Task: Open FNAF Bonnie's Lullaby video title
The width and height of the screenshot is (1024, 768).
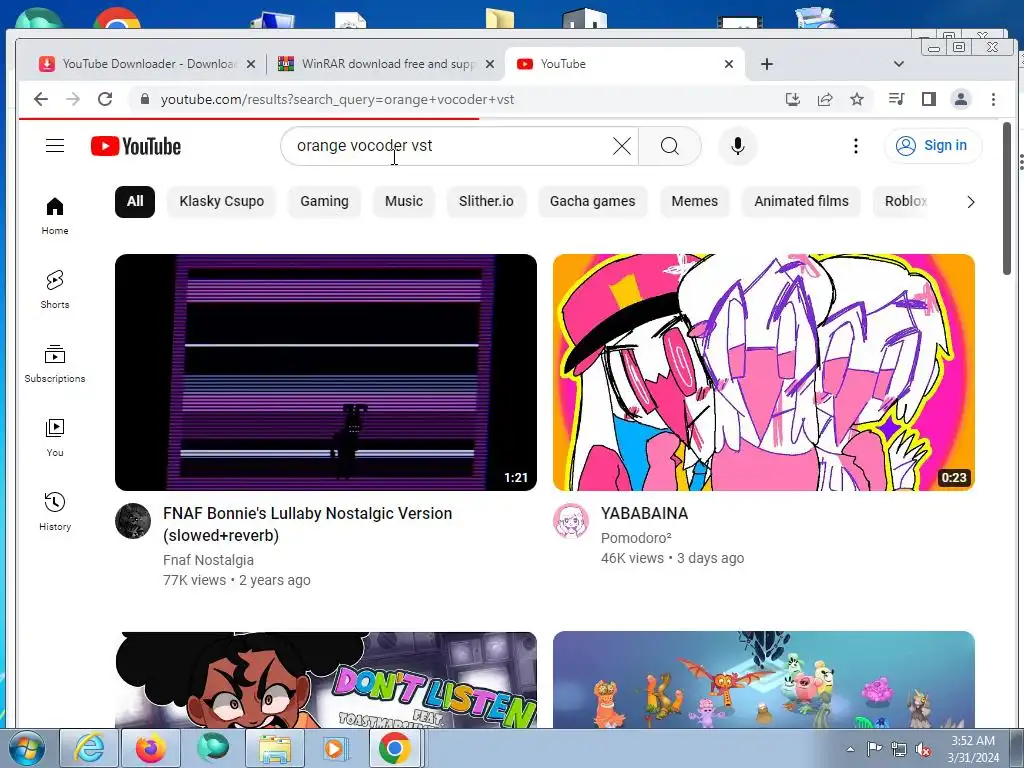Action: (x=308, y=524)
